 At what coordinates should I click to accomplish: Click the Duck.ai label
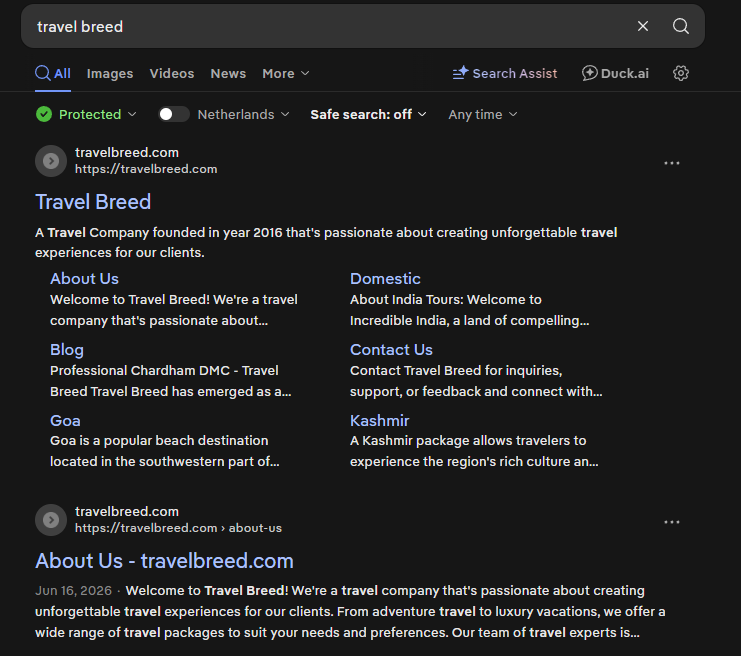(625, 74)
